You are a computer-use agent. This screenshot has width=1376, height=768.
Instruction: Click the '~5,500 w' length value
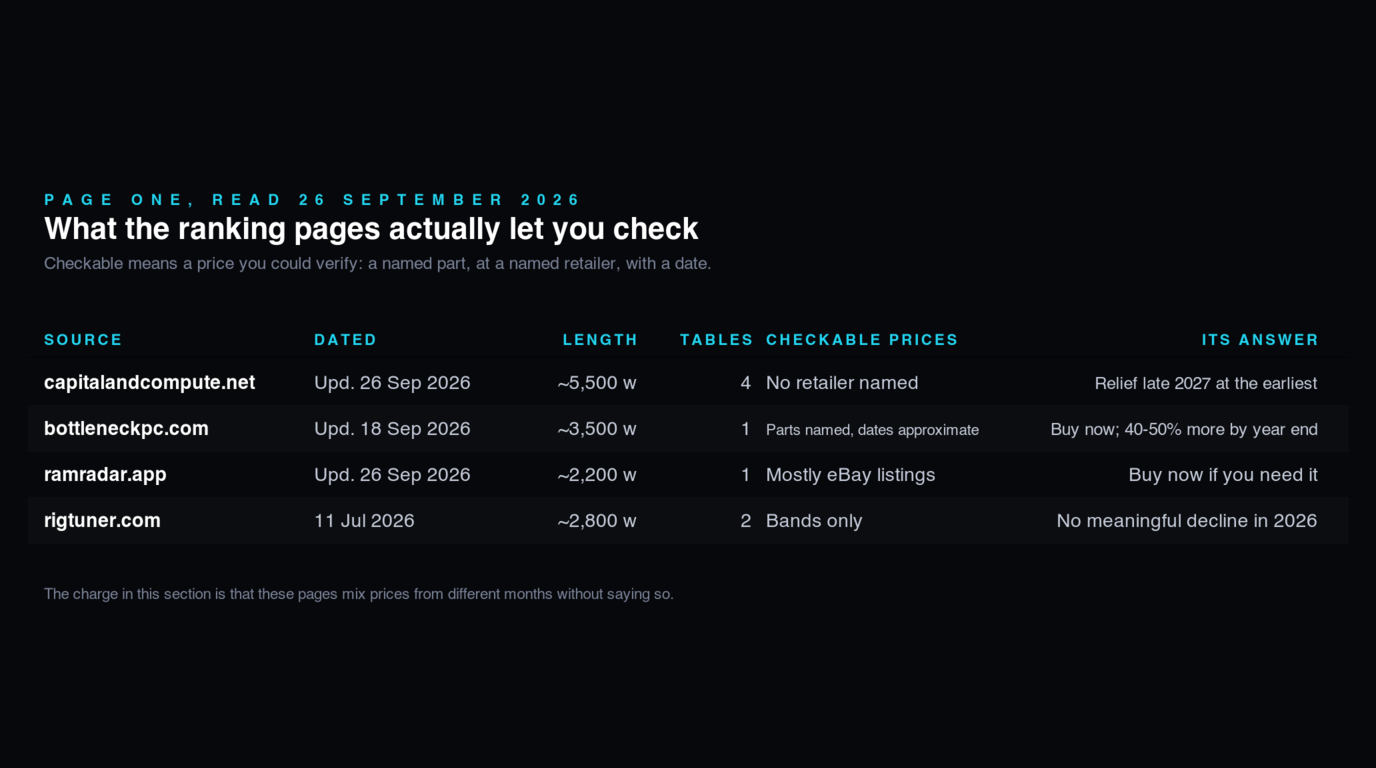597,383
